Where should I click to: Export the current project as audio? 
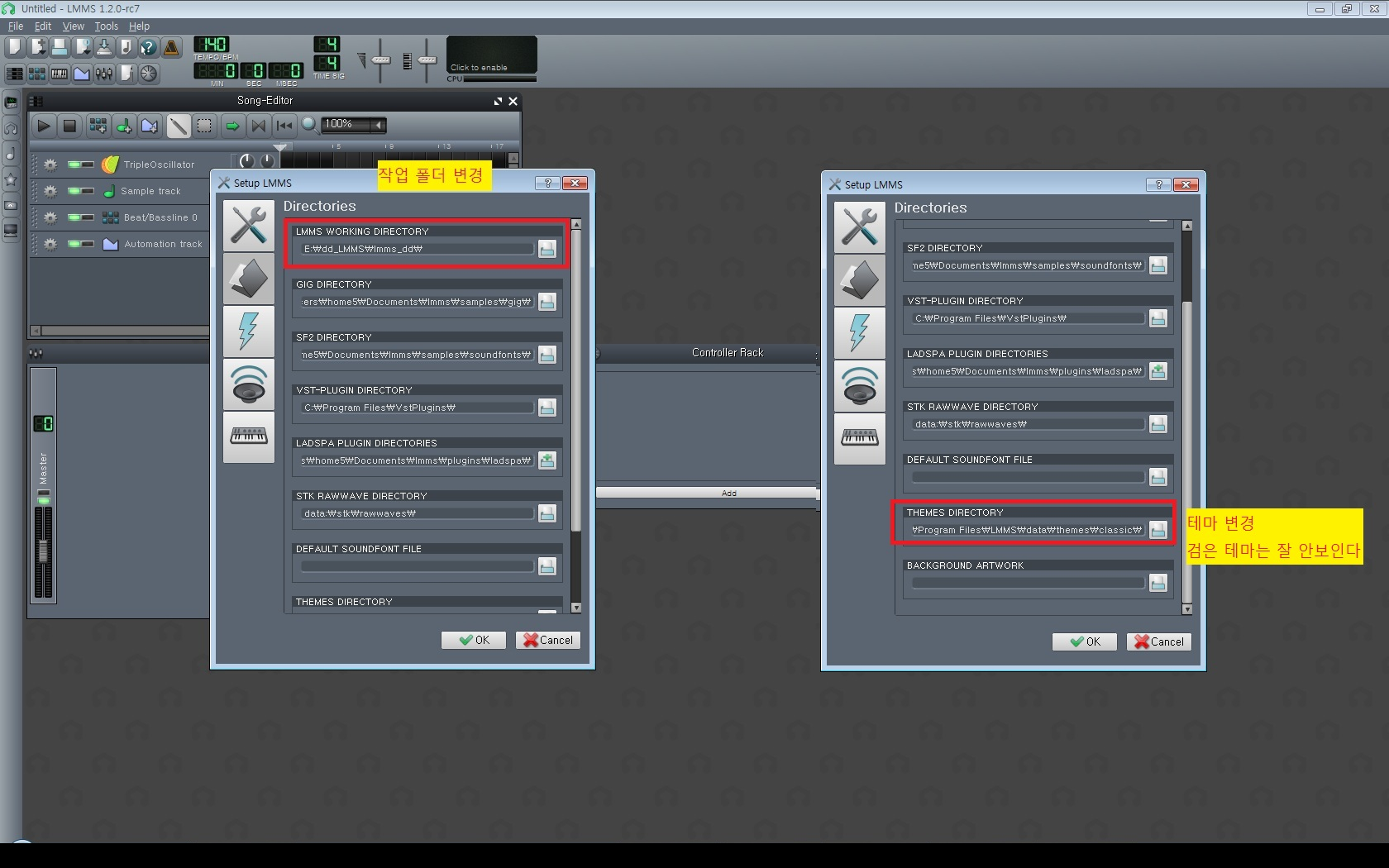point(126,48)
